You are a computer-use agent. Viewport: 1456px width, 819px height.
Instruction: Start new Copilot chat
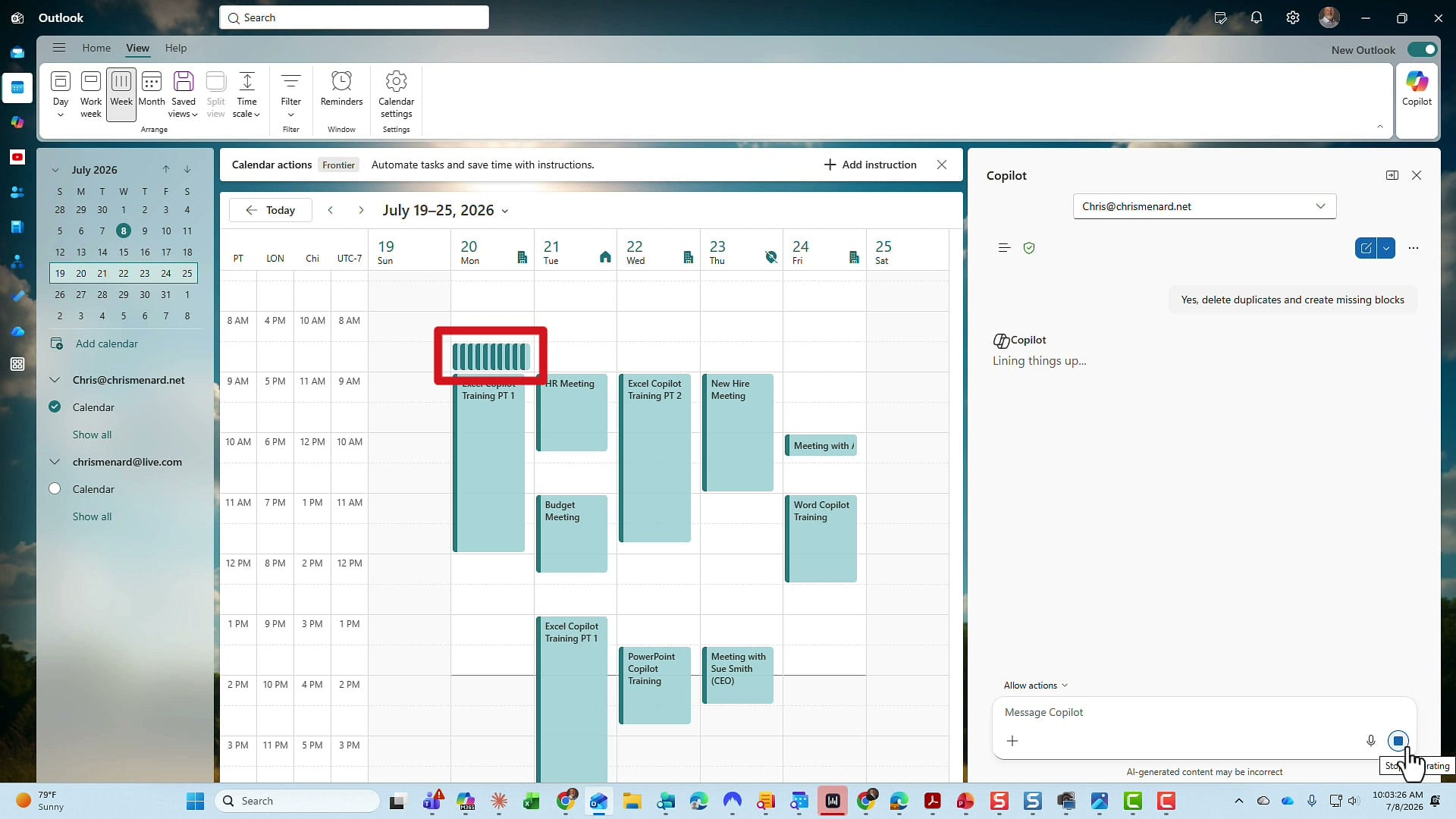(x=1366, y=248)
